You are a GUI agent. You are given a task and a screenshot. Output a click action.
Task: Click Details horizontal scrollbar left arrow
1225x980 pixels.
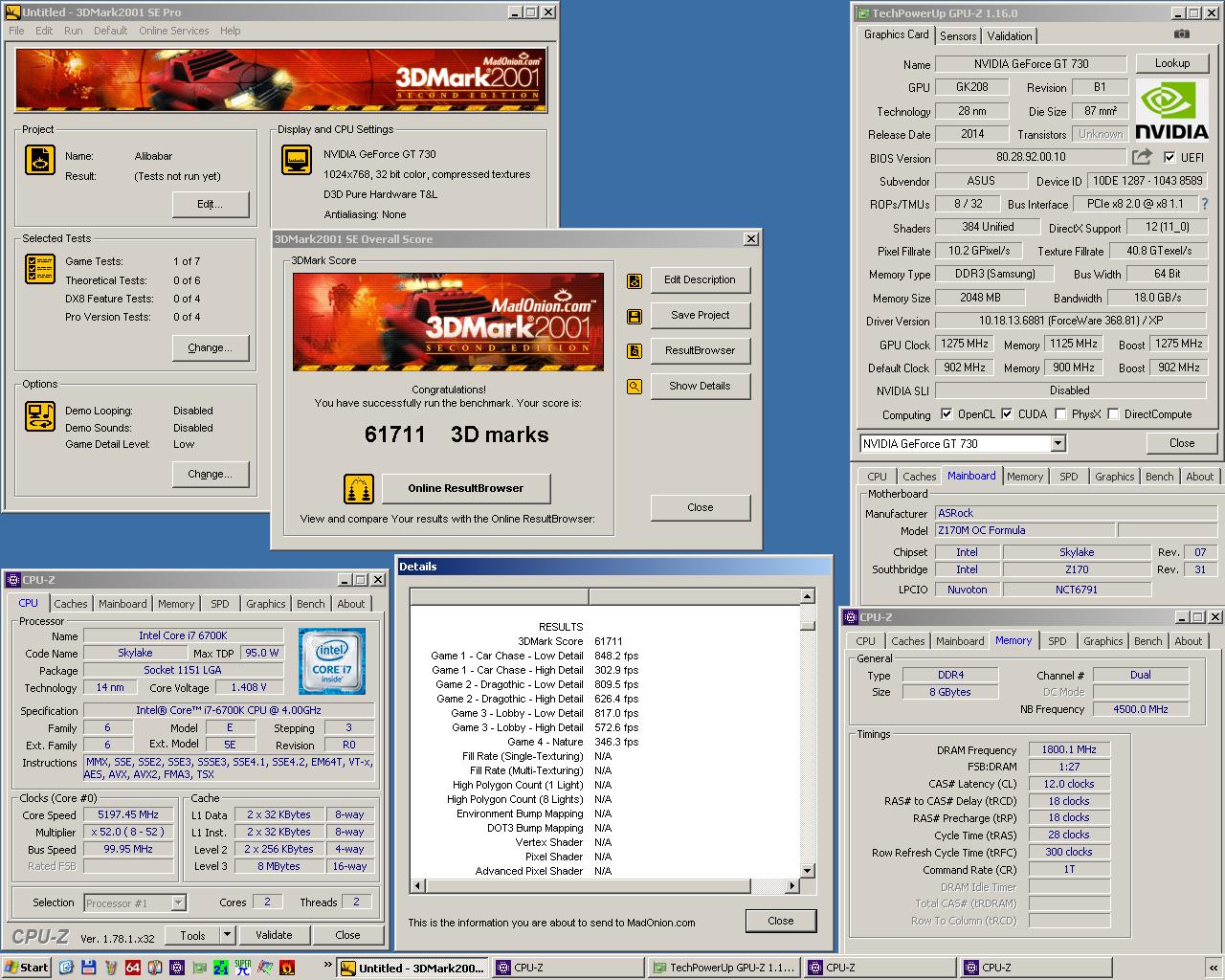(x=417, y=886)
